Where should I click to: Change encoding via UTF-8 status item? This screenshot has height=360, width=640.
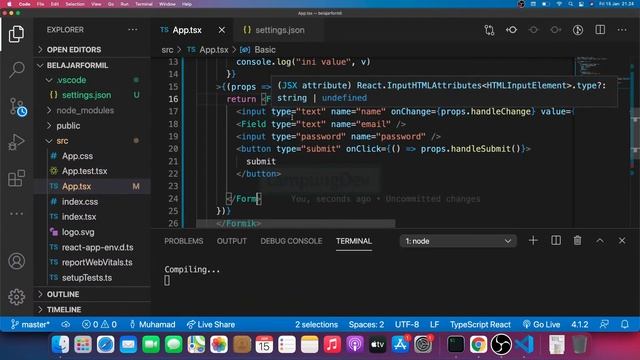click(407, 324)
